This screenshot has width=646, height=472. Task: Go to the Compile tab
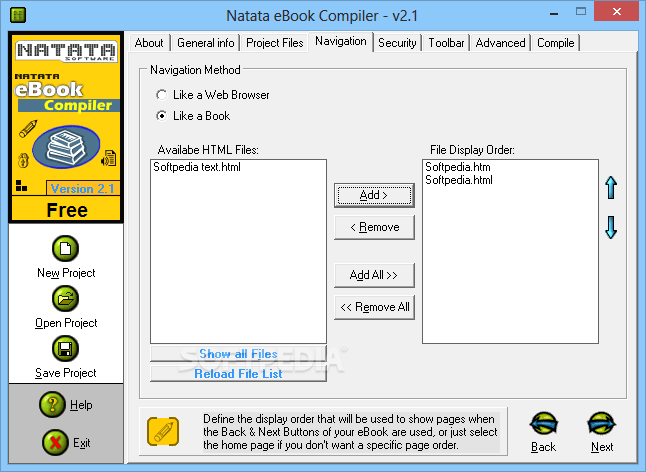[555, 43]
